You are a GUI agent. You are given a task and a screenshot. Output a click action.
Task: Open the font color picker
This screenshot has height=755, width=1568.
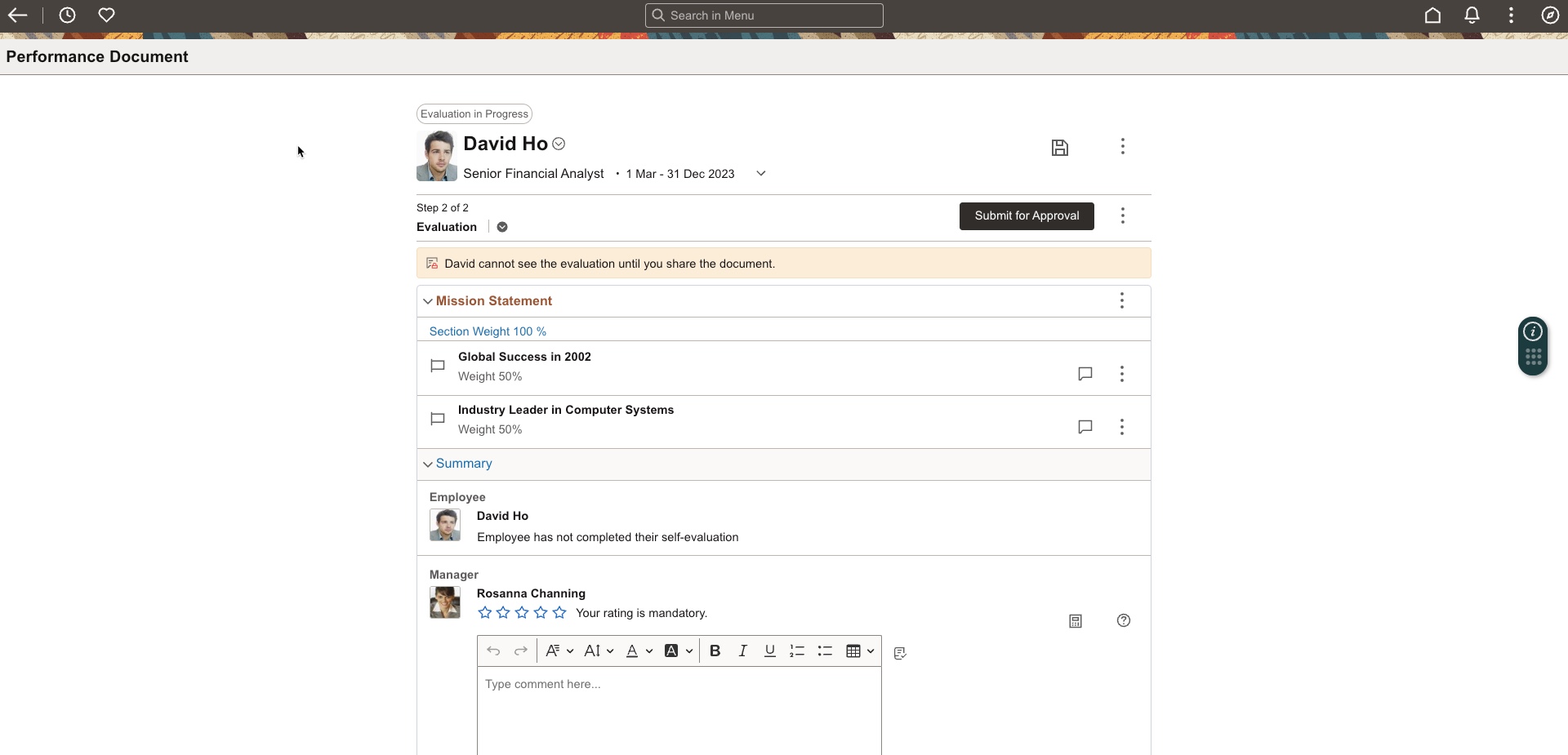point(639,651)
